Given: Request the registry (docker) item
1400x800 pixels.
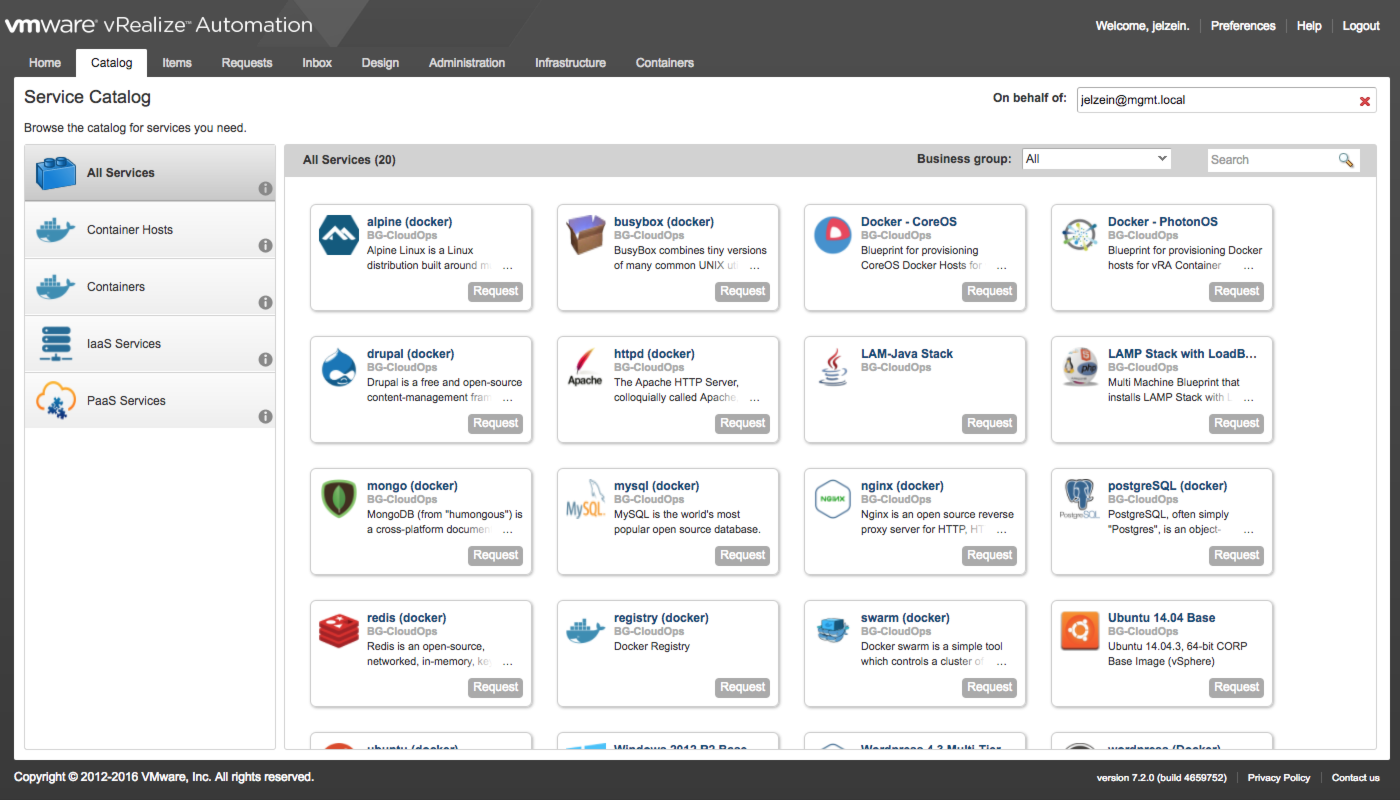Looking at the screenshot, I should coord(743,687).
